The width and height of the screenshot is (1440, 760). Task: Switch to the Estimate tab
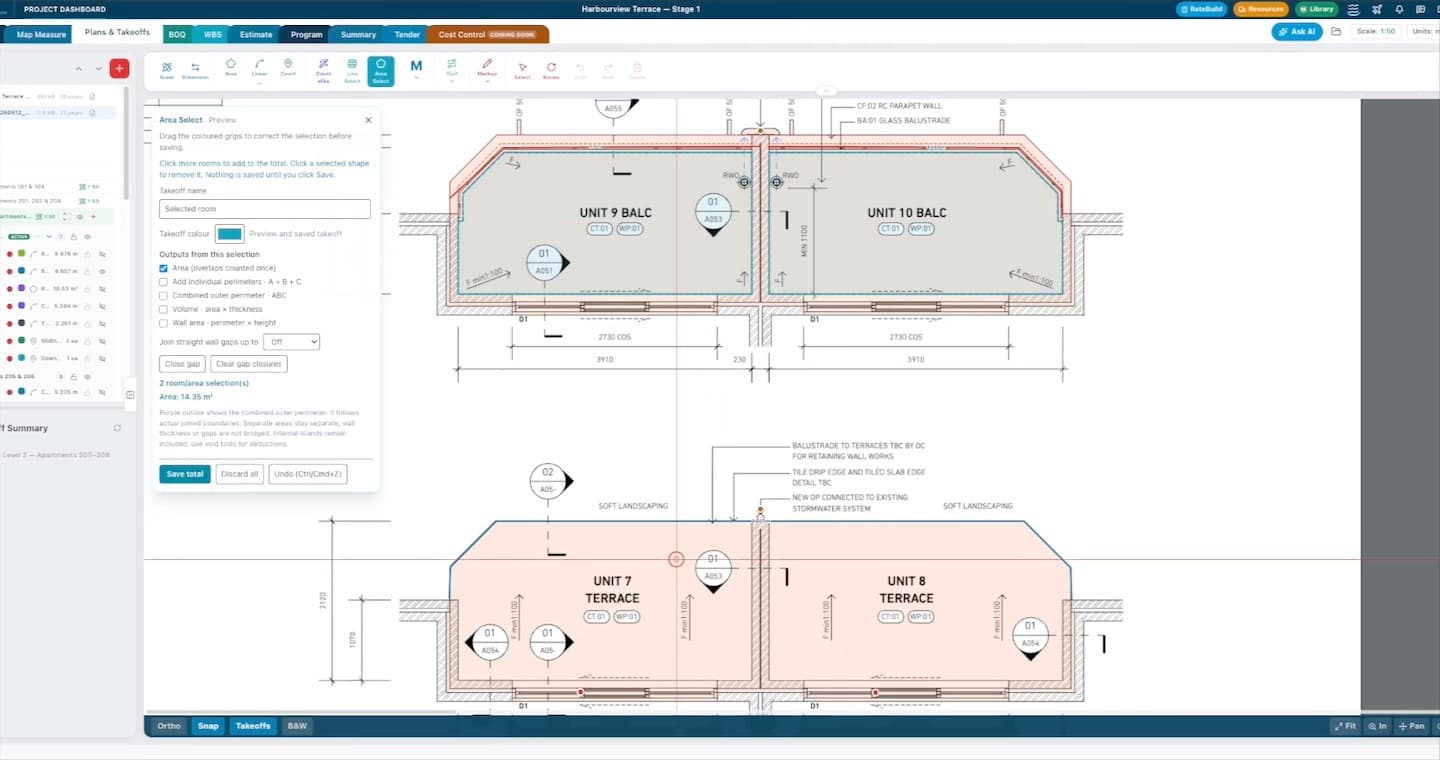(256, 34)
